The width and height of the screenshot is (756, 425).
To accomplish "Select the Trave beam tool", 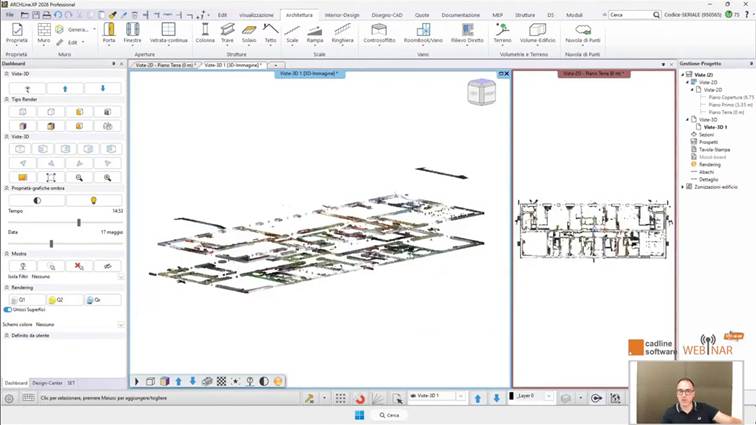I will 227,33.
